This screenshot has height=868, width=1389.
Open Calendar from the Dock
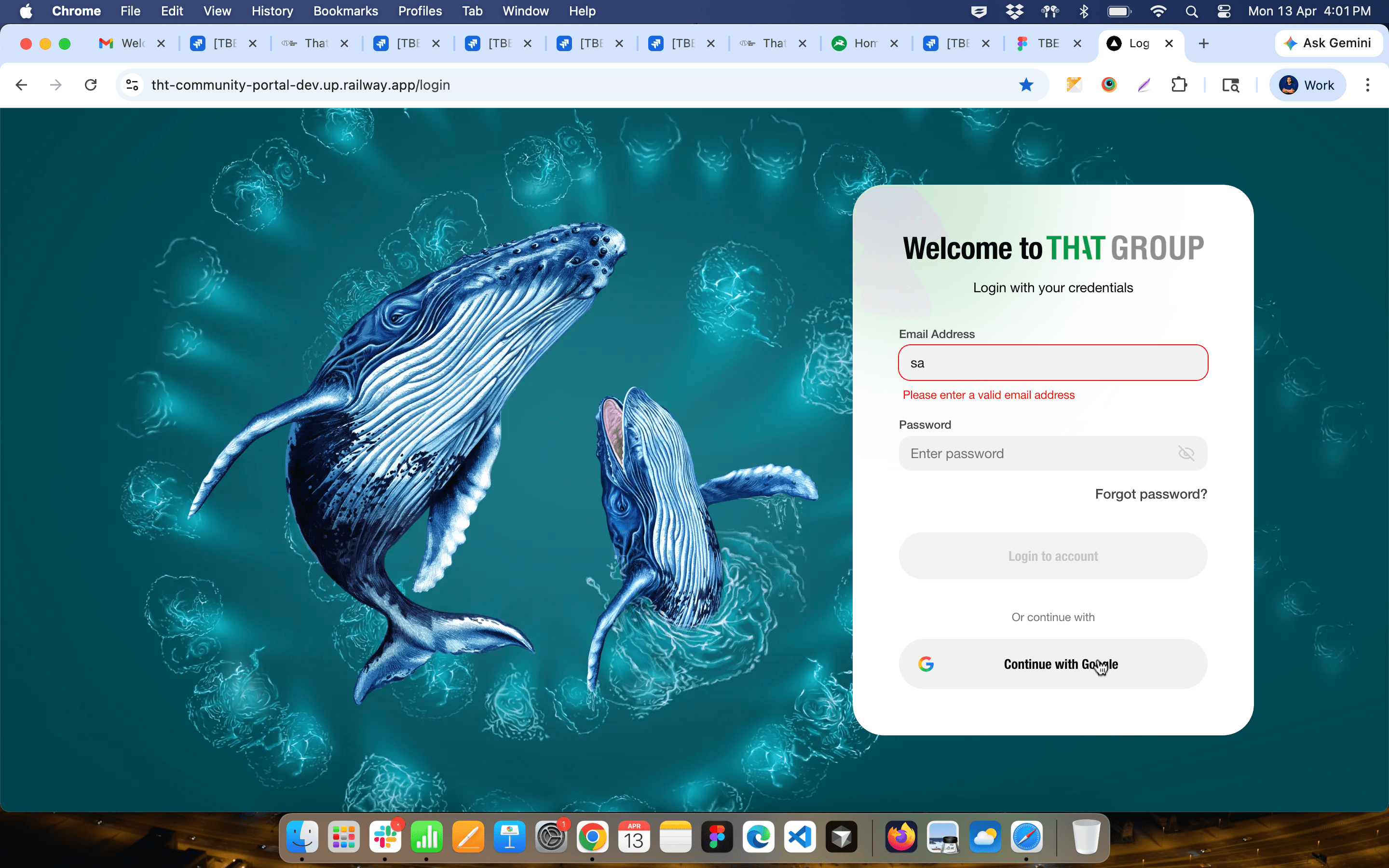[634, 838]
